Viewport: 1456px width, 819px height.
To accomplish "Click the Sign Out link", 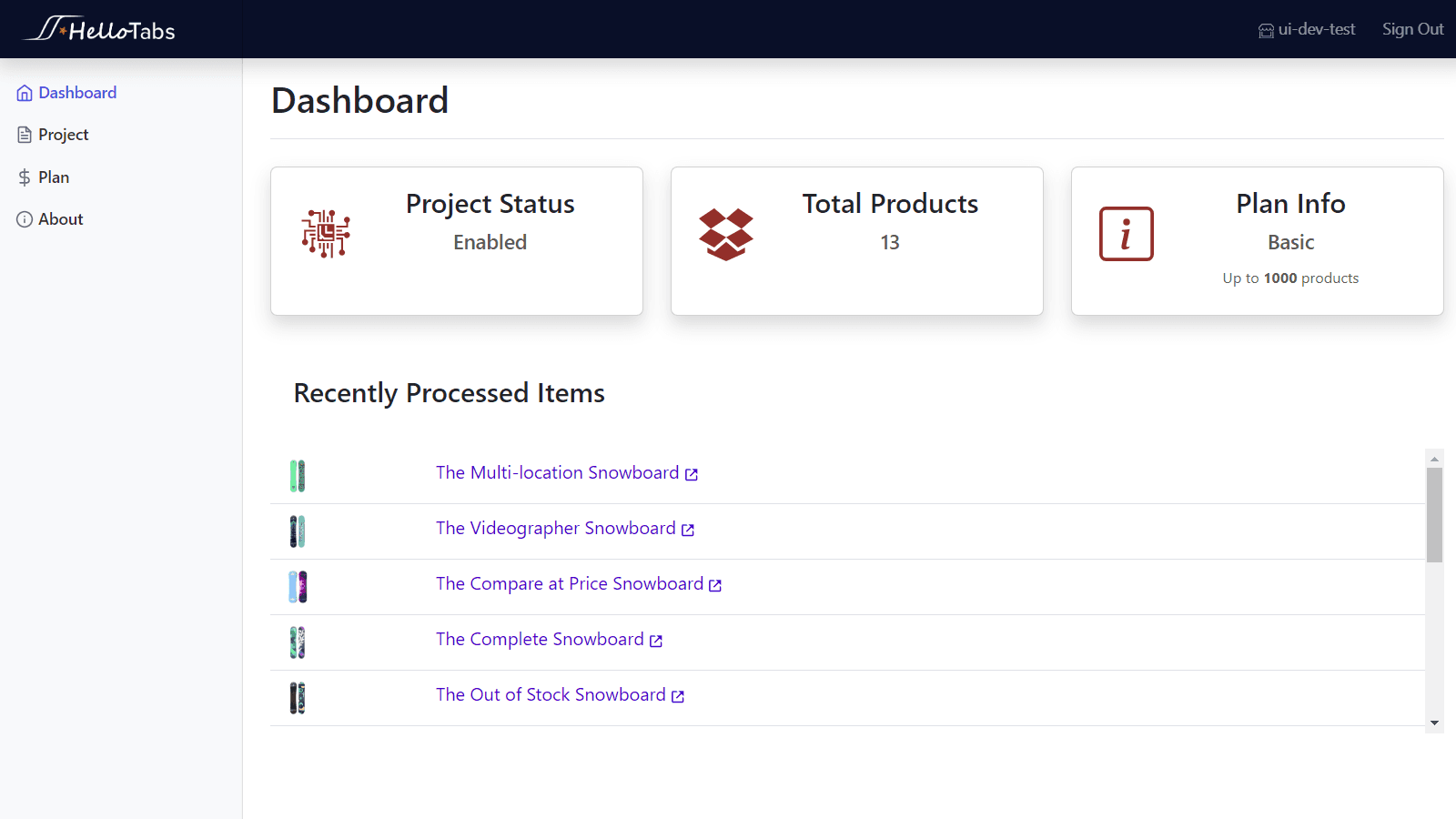I will pyautogui.click(x=1411, y=29).
